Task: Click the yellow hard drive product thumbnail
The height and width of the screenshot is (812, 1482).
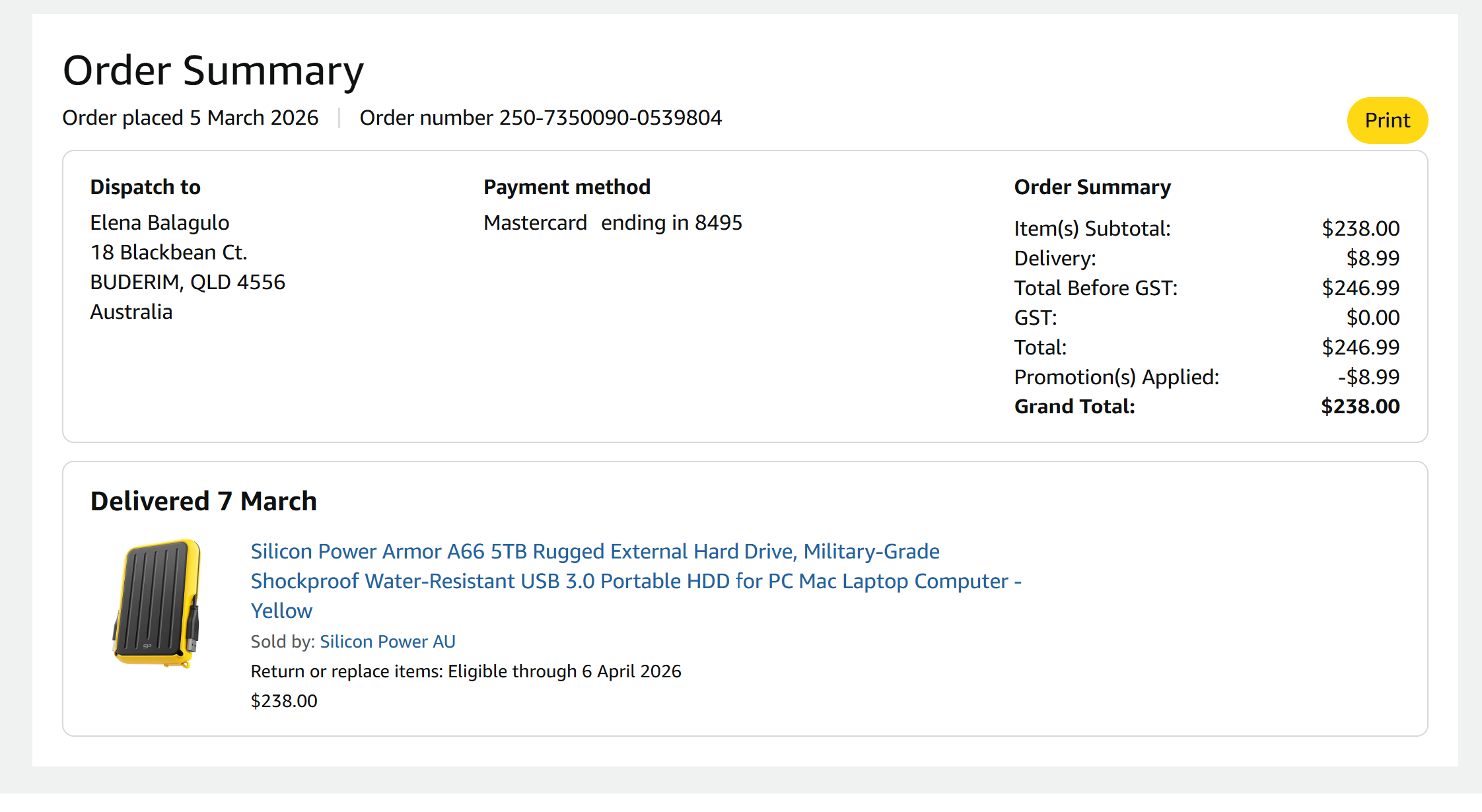Action: 157,603
